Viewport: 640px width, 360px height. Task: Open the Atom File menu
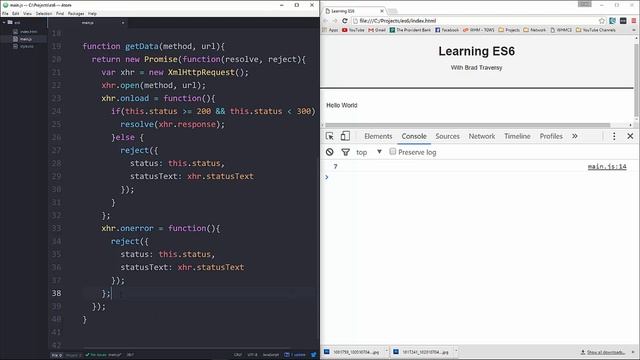click(x=5, y=13)
